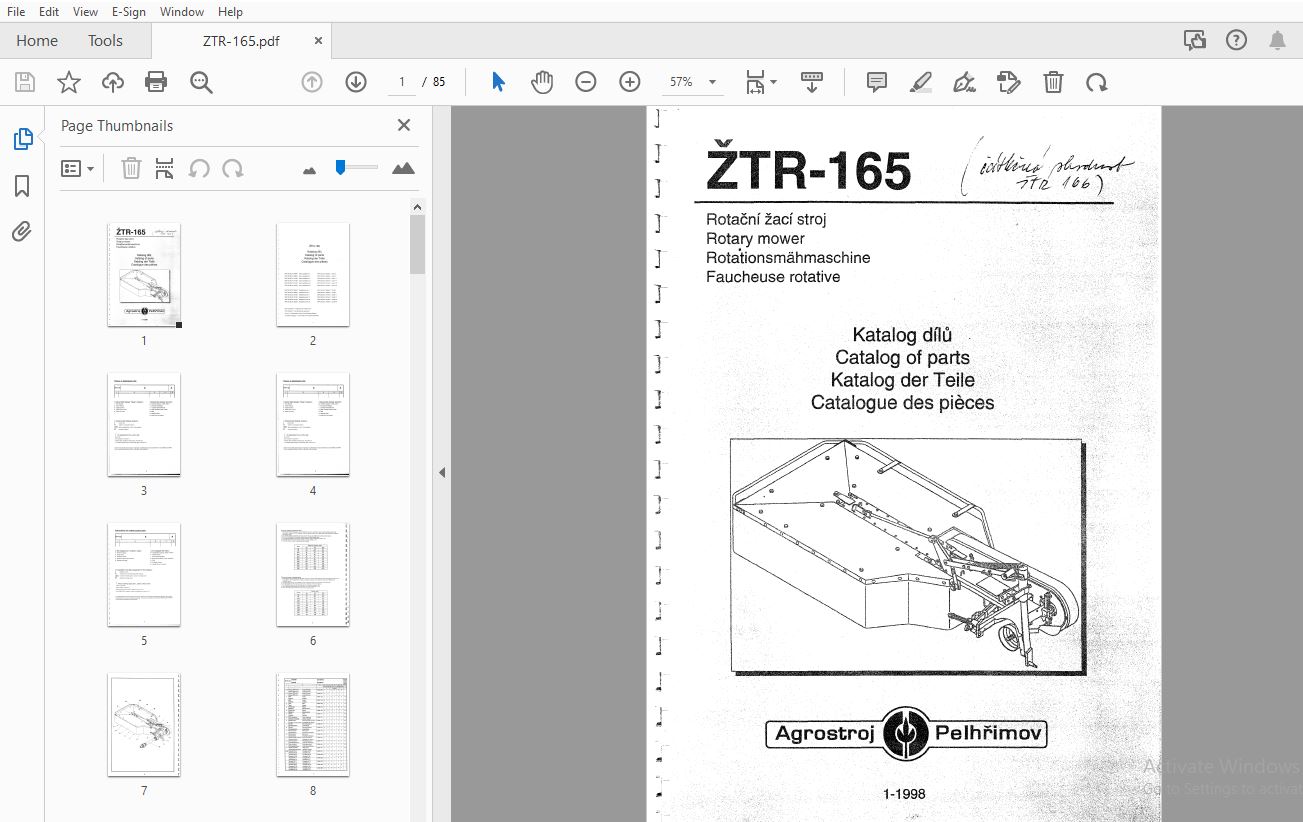Select page 2 thumbnail
This screenshot has width=1303, height=822.
pyautogui.click(x=313, y=275)
